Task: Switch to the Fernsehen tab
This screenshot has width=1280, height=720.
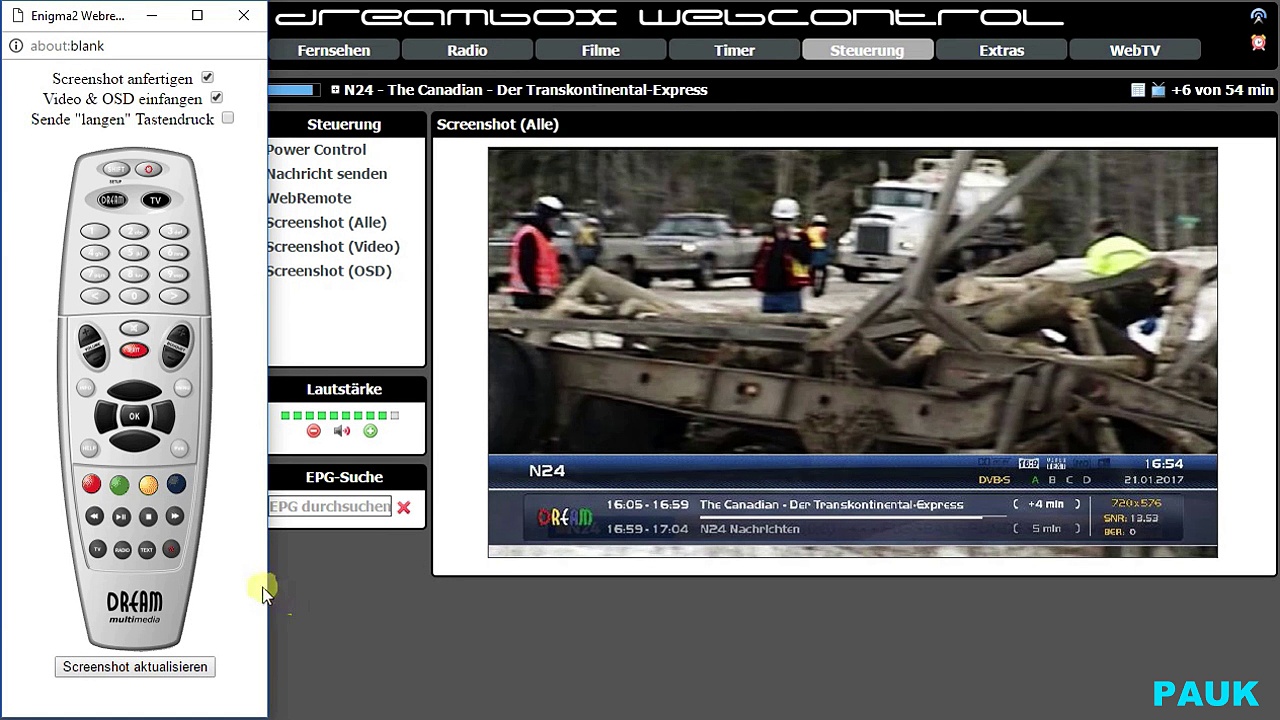Action: point(334,51)
